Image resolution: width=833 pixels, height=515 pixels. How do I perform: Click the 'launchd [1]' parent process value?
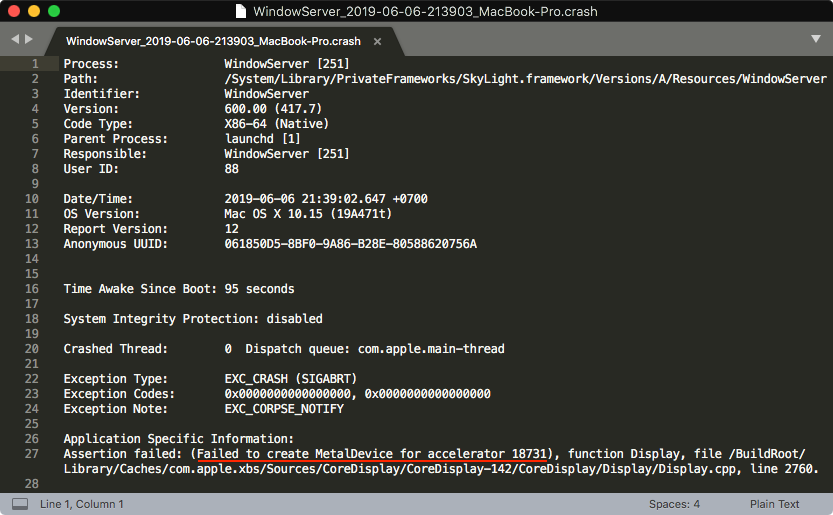point(262,139)
